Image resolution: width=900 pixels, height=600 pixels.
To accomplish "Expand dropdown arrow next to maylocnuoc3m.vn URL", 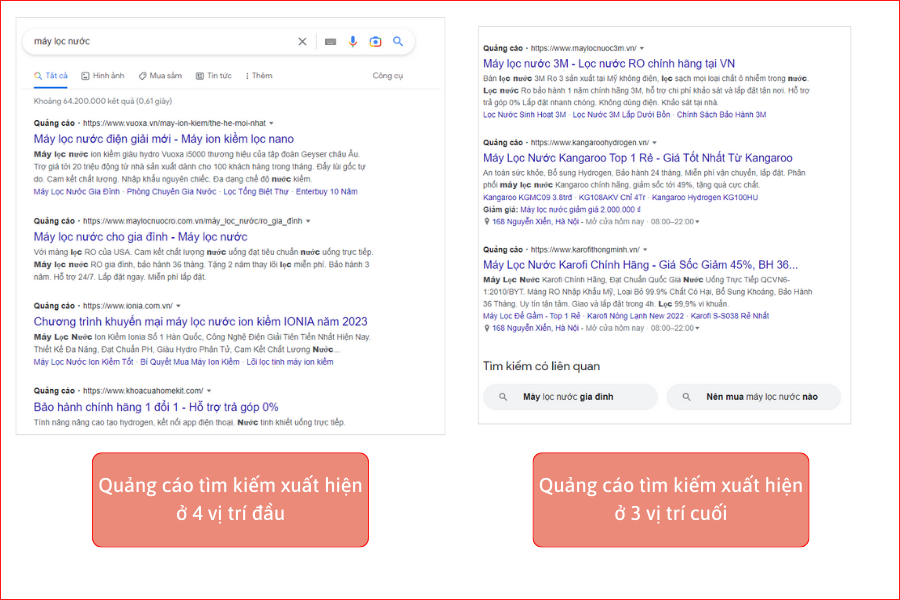I will pyautogui.click(x=642, y=49).
